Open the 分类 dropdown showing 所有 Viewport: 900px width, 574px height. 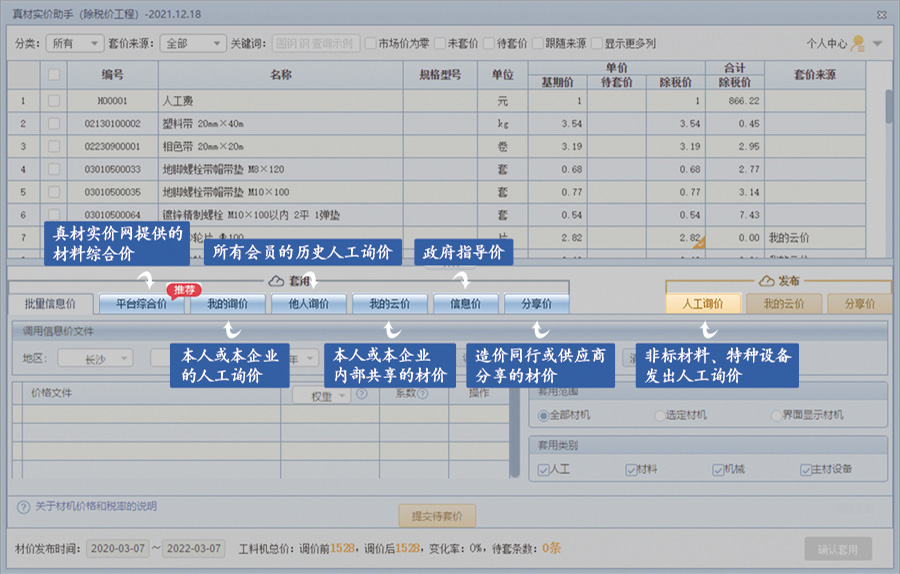(x=75, y=44)
